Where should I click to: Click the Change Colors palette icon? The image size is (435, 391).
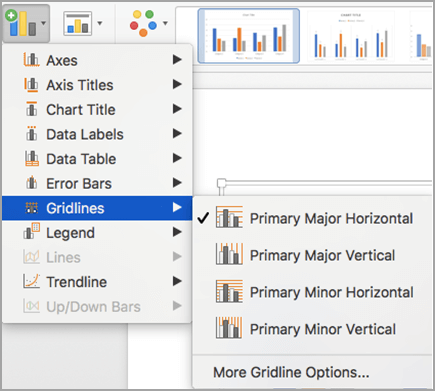143,23
